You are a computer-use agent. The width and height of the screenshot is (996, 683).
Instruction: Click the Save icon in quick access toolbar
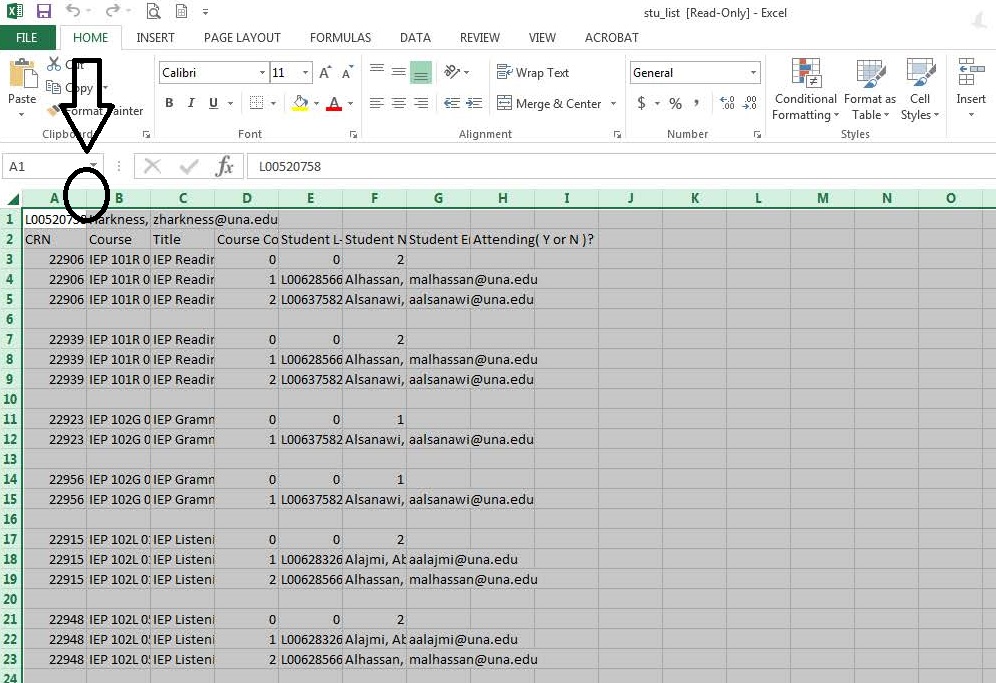43,12
